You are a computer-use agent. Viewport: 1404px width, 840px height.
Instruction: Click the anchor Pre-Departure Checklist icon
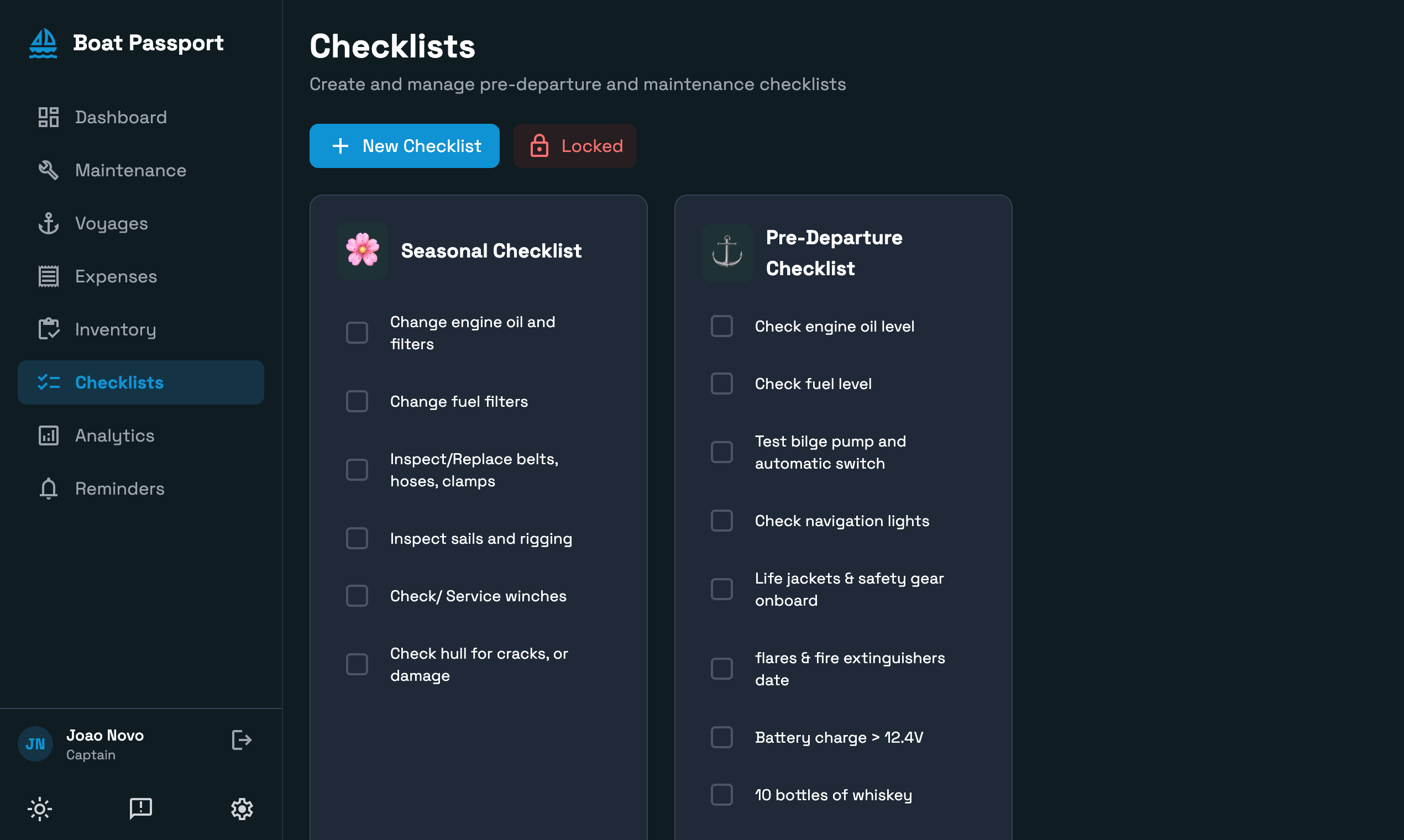tap(727, 253)
